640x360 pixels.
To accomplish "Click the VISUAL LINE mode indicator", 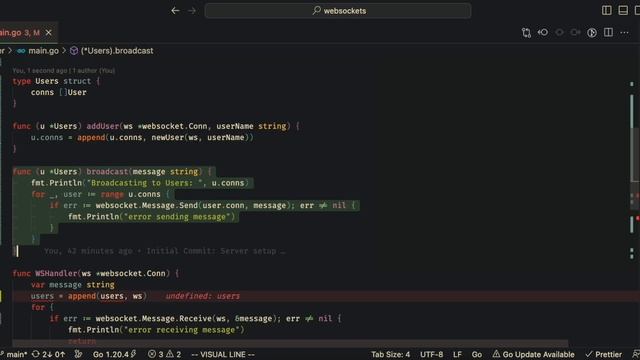I will 223,354.
